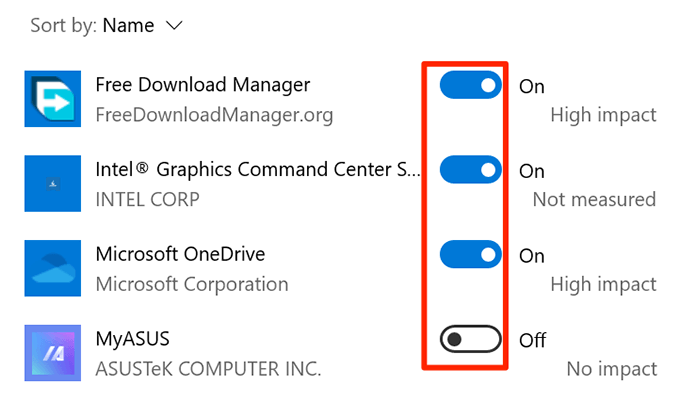The height and width of the screenshot is (401, 680).
Task: Select the Microsoft OneDrive entry title
Action: [x=180, y=255]
